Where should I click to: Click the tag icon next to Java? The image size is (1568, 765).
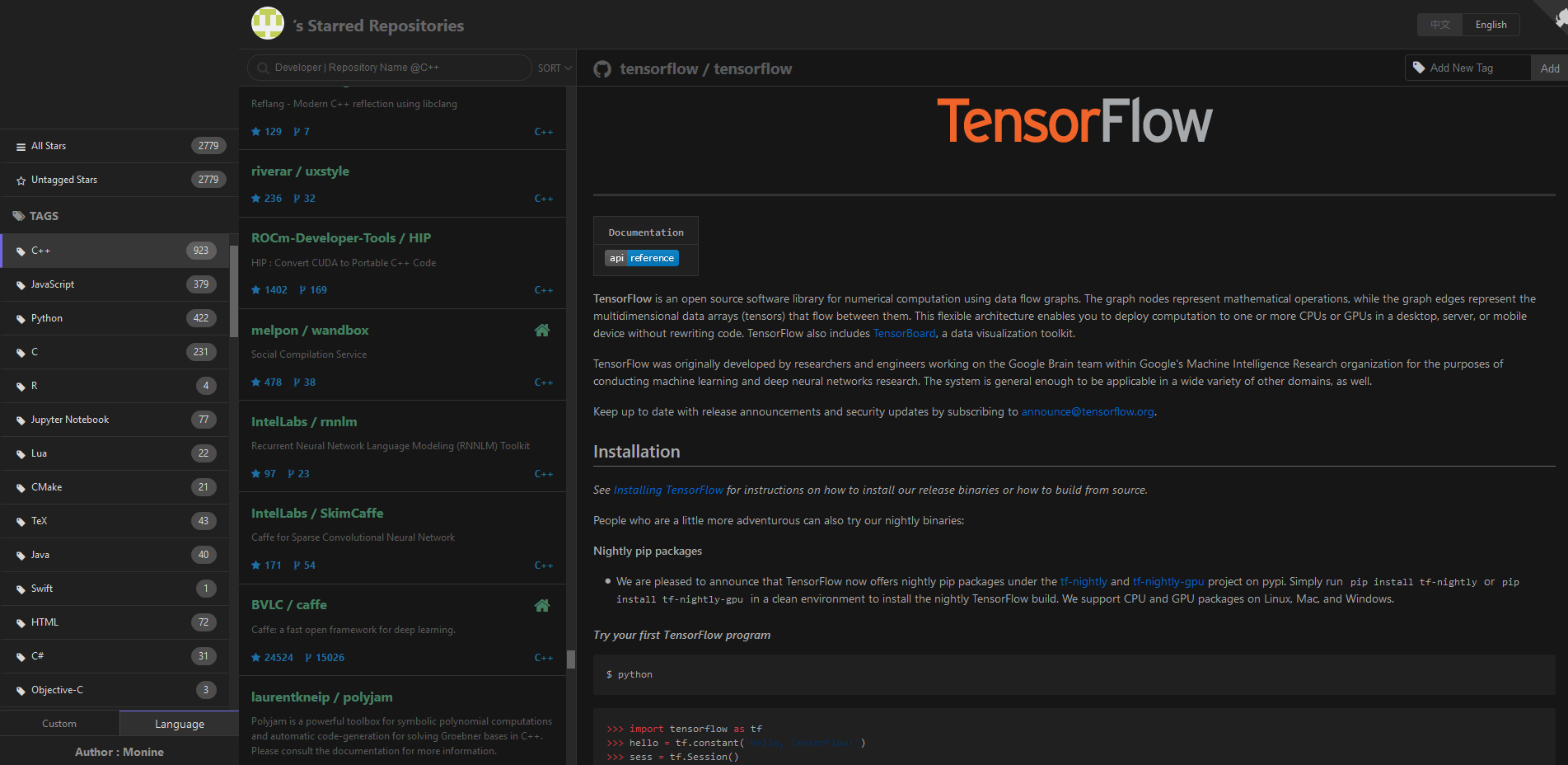tap(21, 556)
